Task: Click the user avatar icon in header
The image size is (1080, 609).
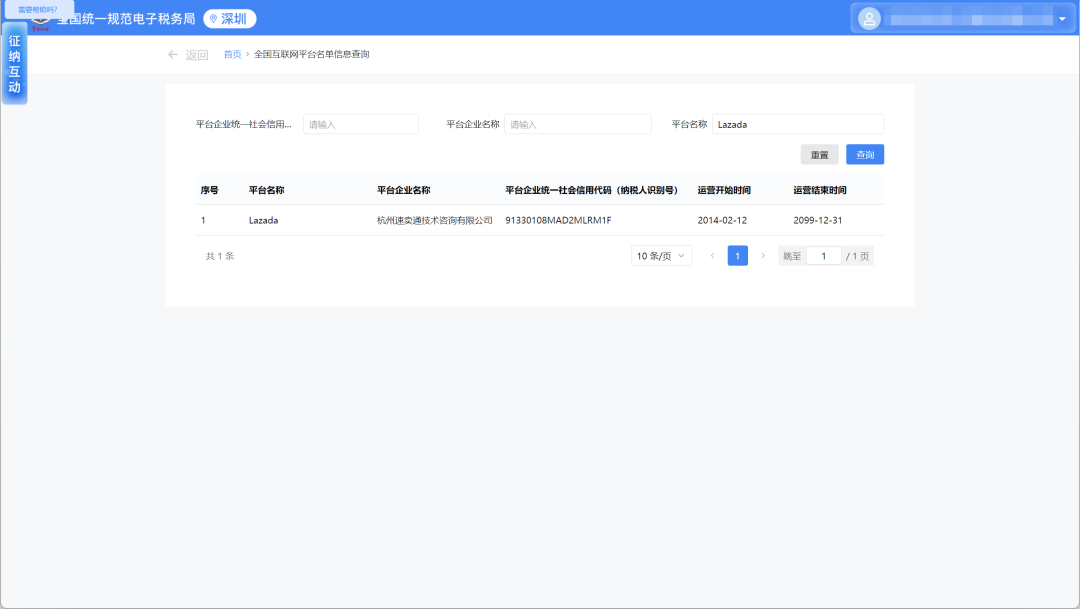Action: tap(870, 18)
